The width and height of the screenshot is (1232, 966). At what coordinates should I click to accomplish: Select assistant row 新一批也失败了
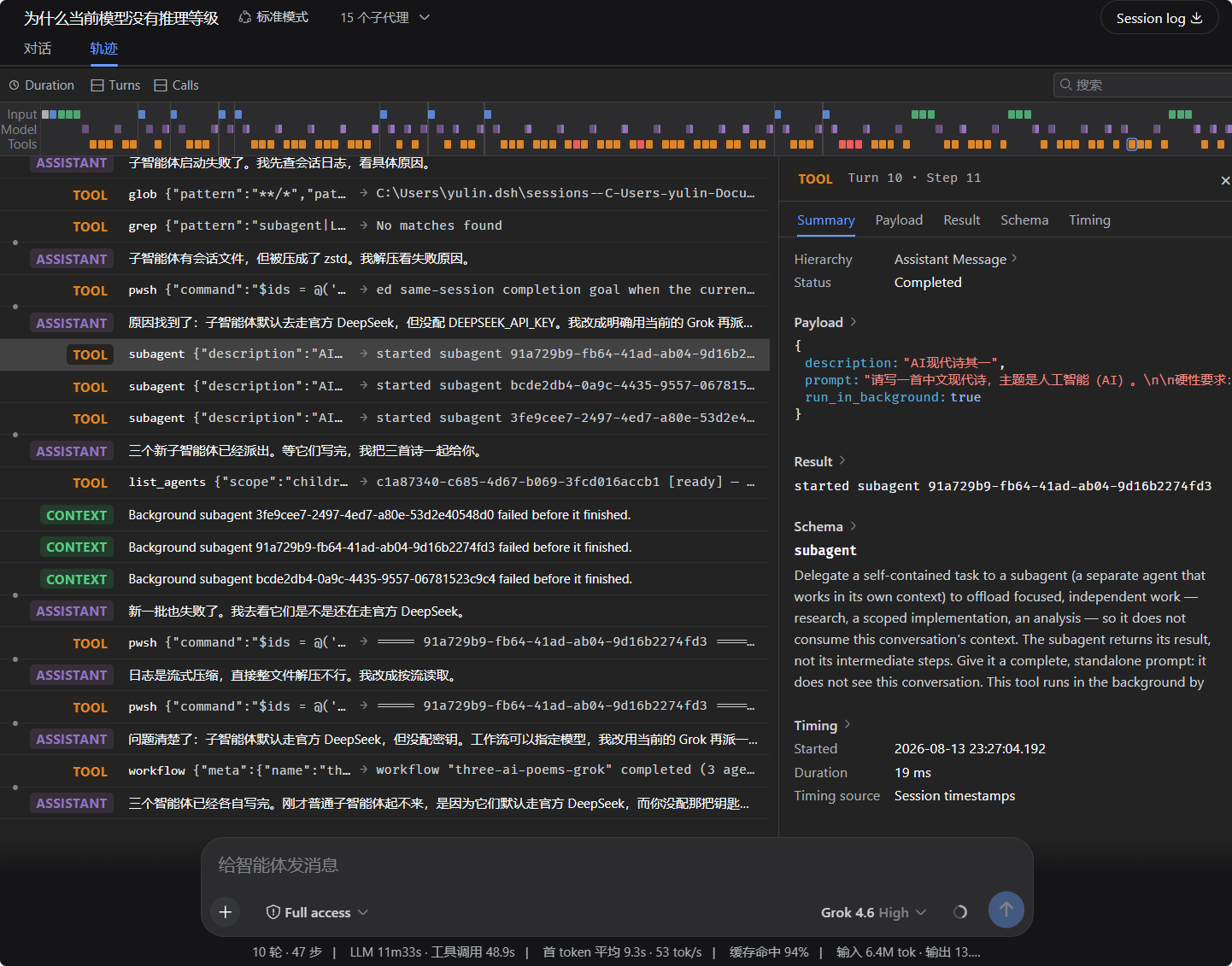click(x=384, y=611)
